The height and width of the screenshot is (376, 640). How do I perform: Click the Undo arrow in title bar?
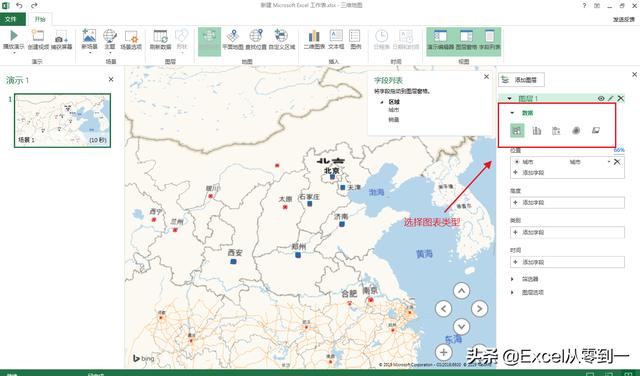[x=19, y=5]
